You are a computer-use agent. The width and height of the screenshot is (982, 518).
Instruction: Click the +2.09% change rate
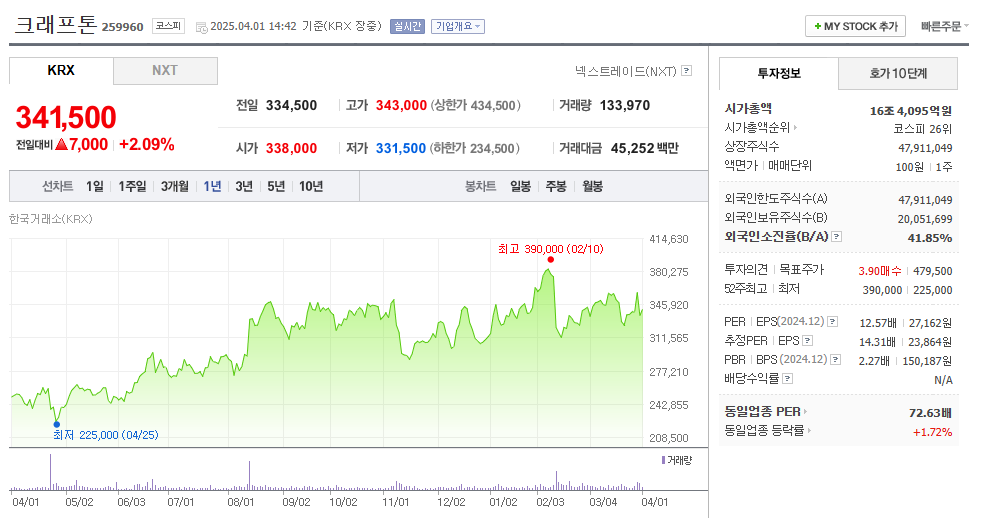tap(147, 145)
